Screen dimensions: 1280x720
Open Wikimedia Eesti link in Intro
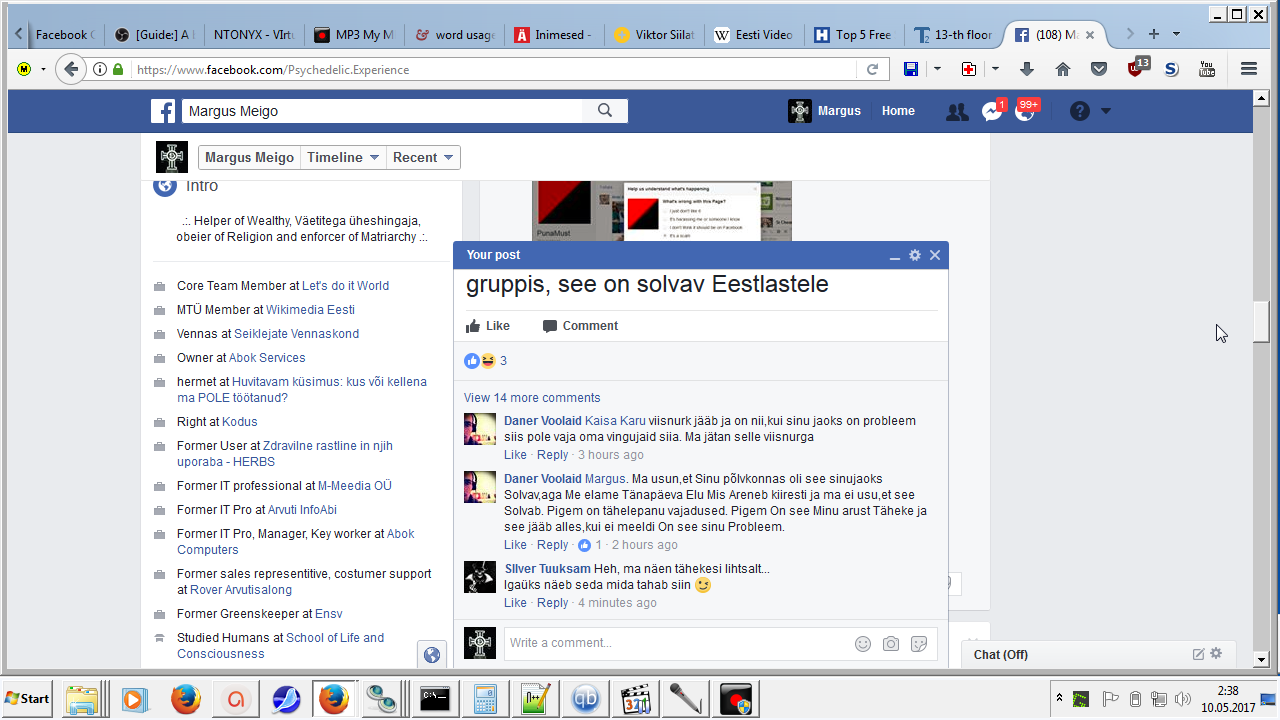(x=310, y=310)
